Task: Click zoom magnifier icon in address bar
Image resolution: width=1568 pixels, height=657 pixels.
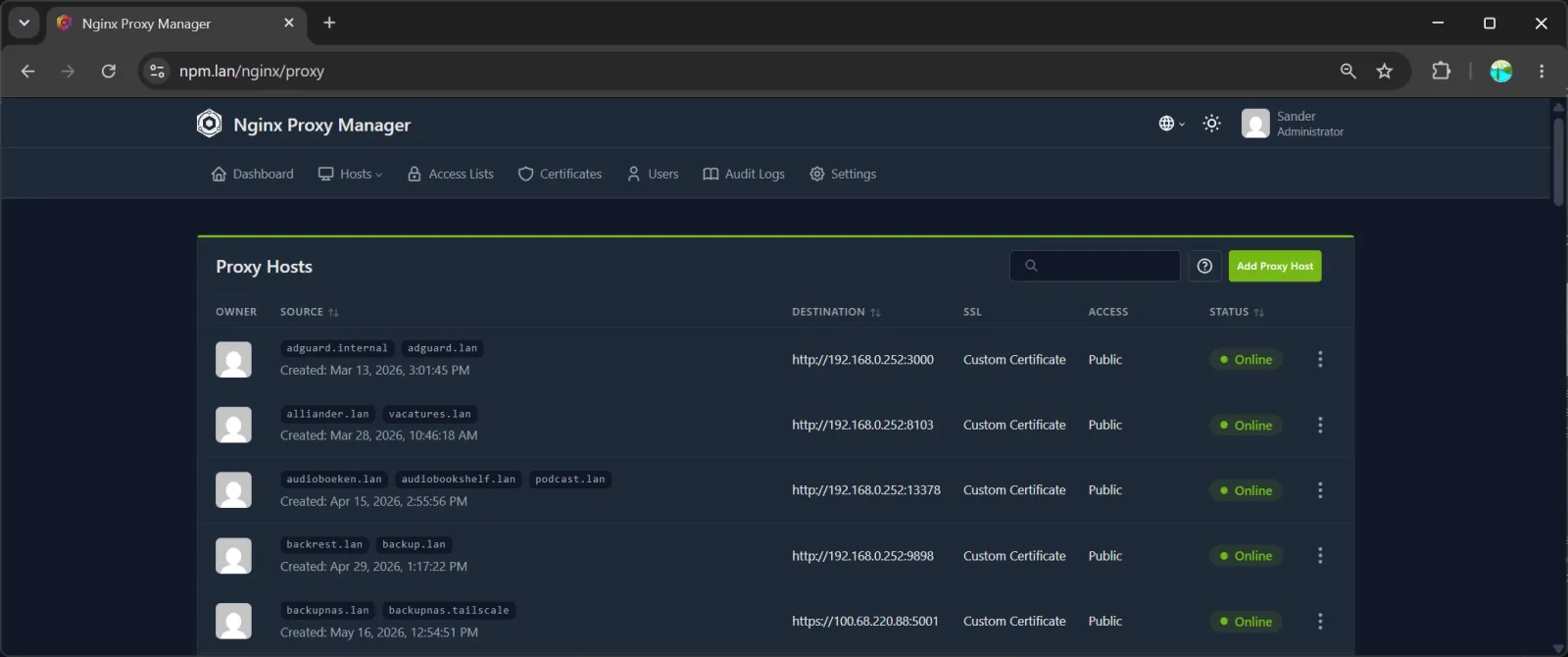Action: click(1348, 71)
